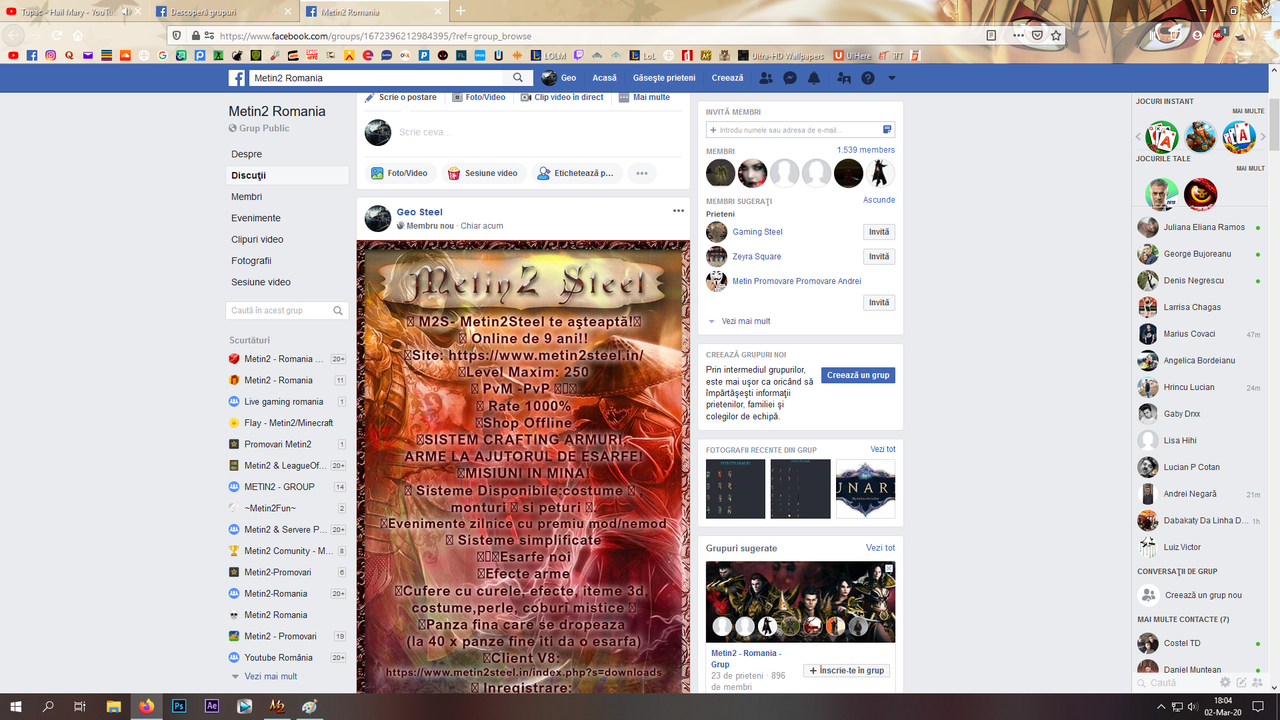Open Evenimente in the group menu

pos(256,218)
